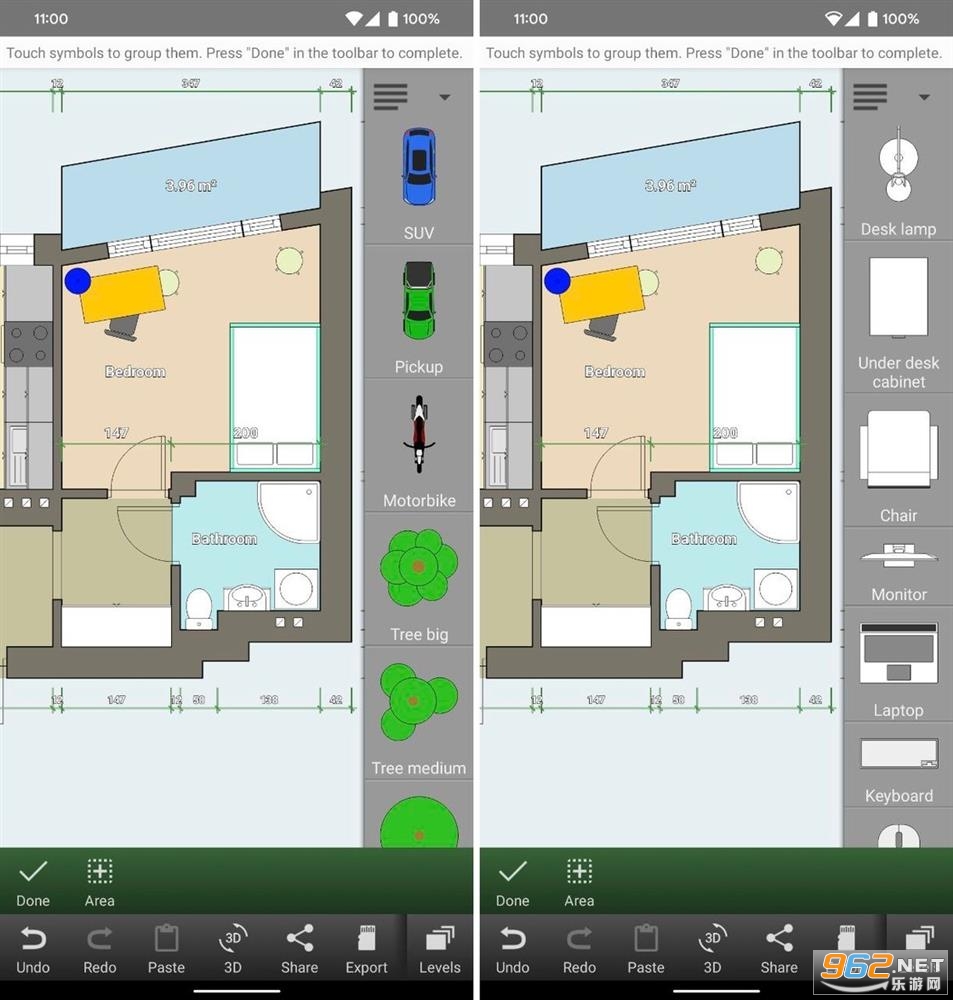The image size is (953, 1000).
Task: Click Redo in left screen toolbar
Action: click(100, 950)
